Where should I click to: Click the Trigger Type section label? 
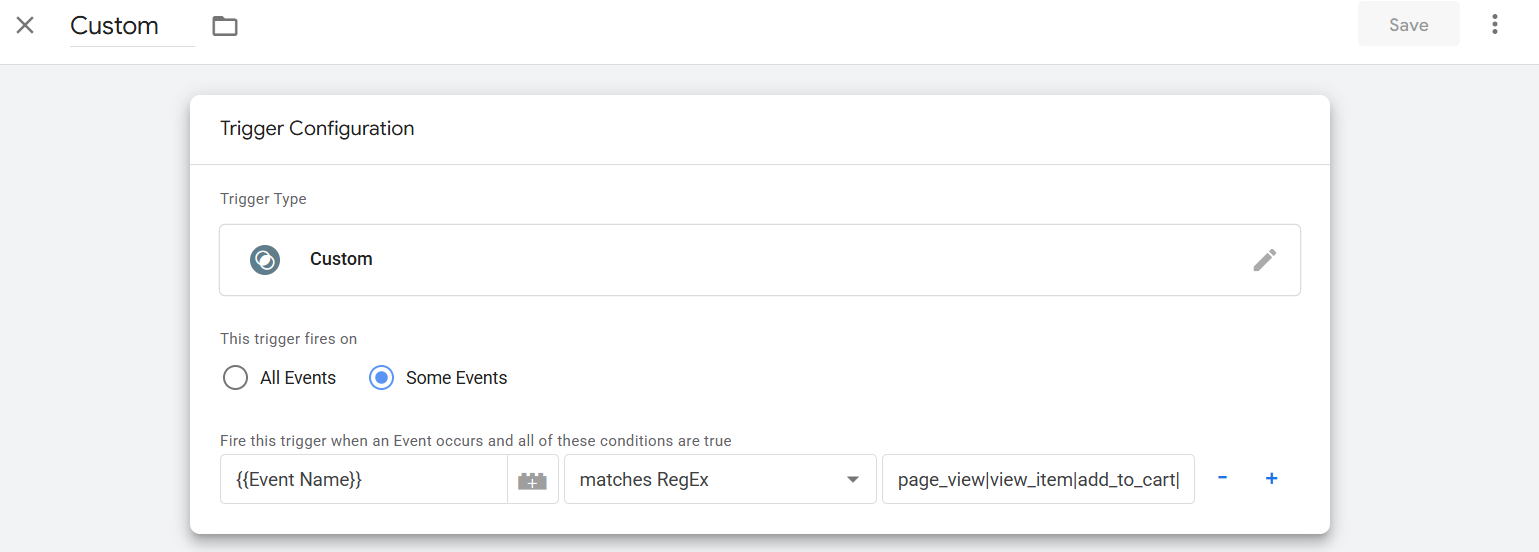pyautogui.click(x=263, y=199)
